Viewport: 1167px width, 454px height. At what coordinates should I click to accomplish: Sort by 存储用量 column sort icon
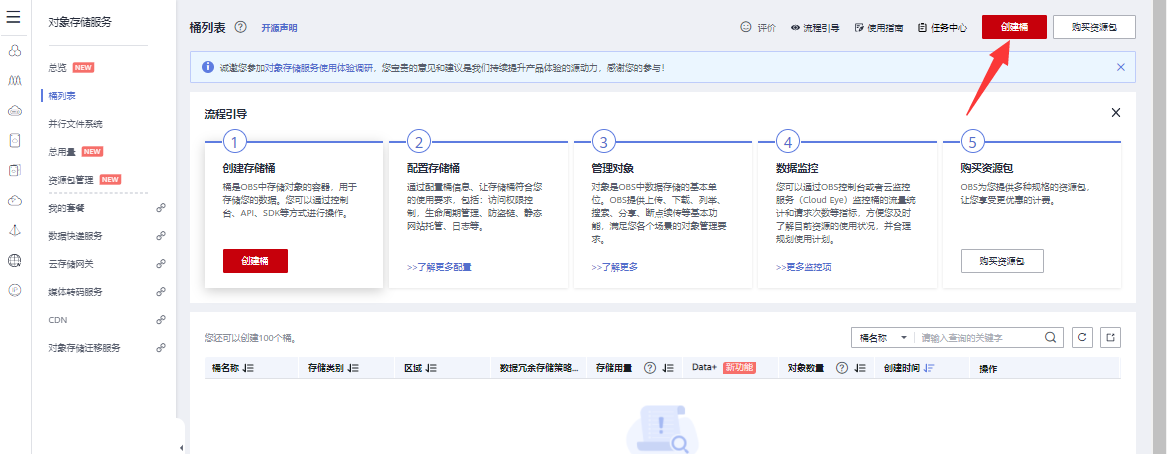click(668, 368)
